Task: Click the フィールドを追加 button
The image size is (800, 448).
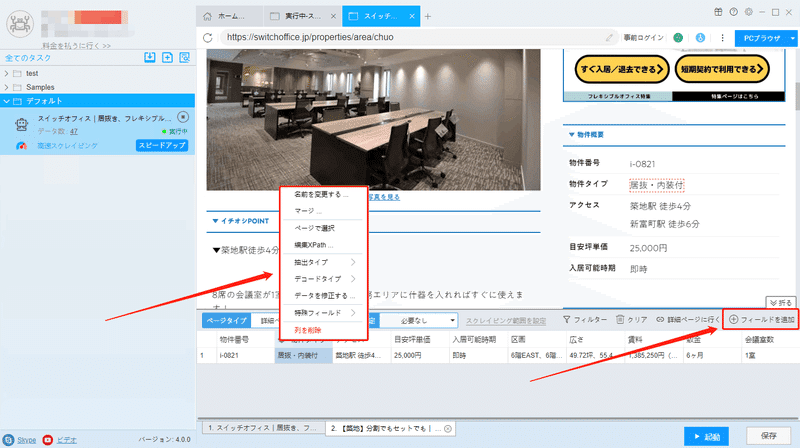Action: (761, 319)
